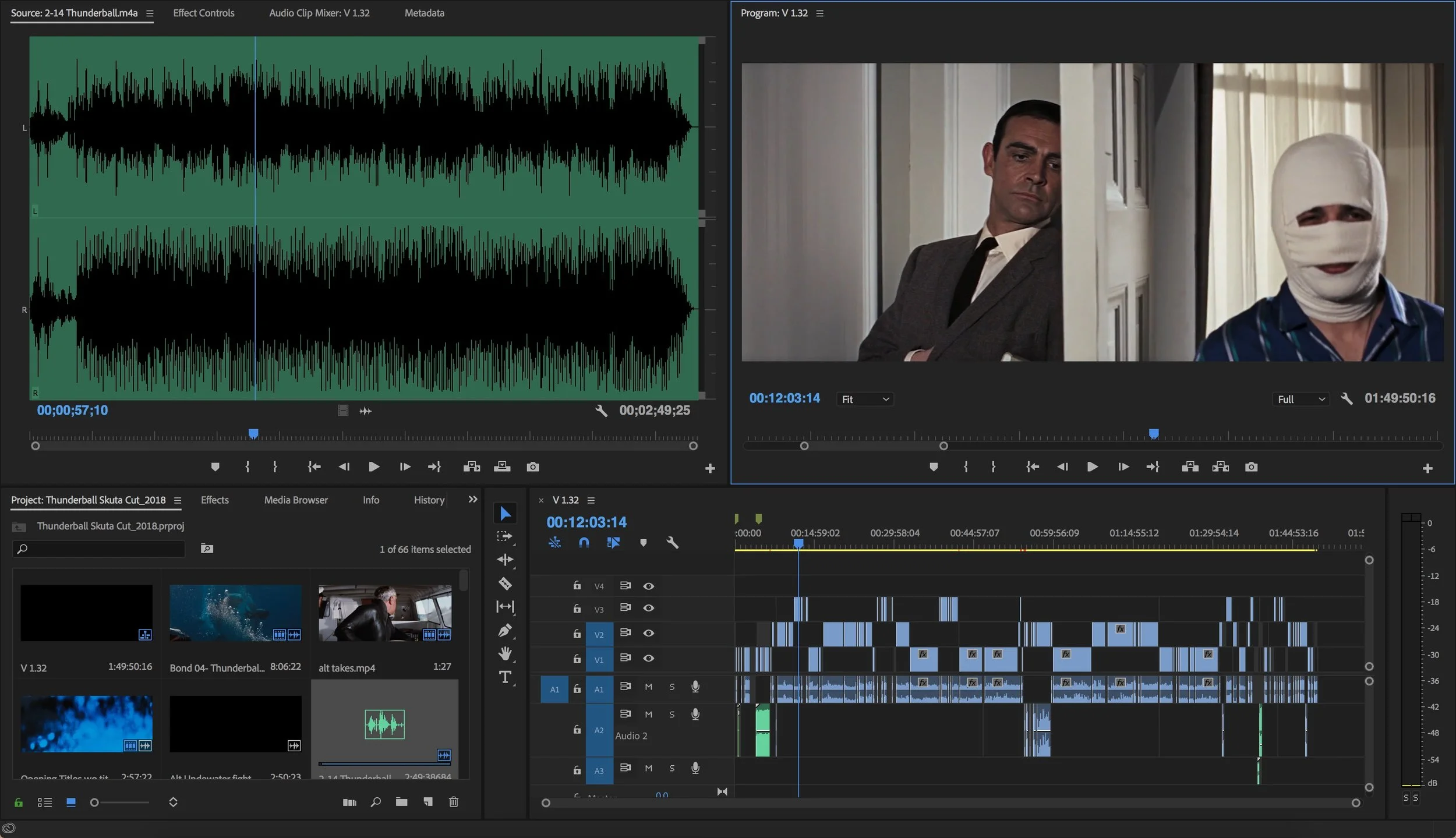
Task: Click the Project panel search field
Action: 98,549
